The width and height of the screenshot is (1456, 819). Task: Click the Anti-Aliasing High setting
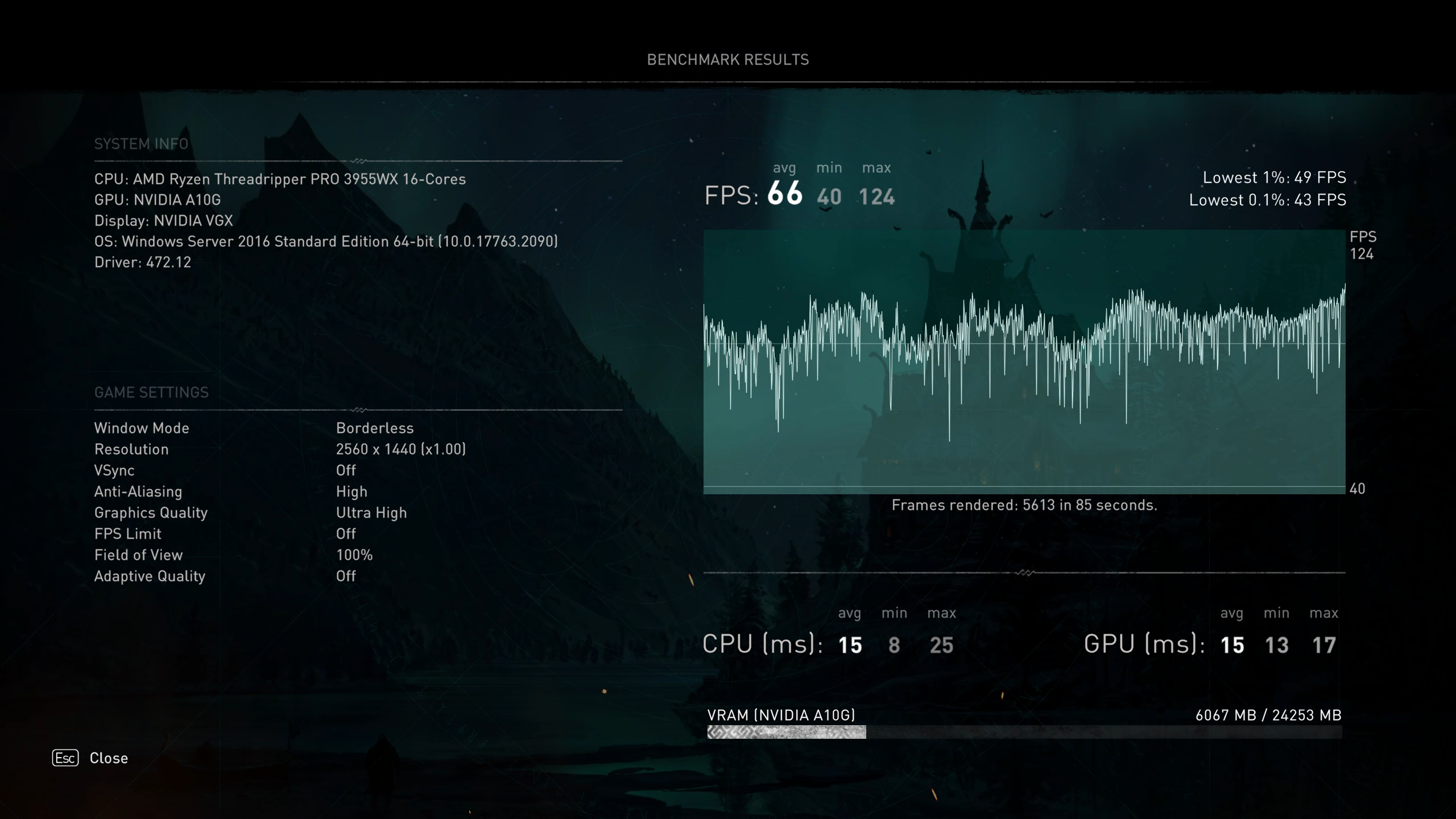[350, 491]
